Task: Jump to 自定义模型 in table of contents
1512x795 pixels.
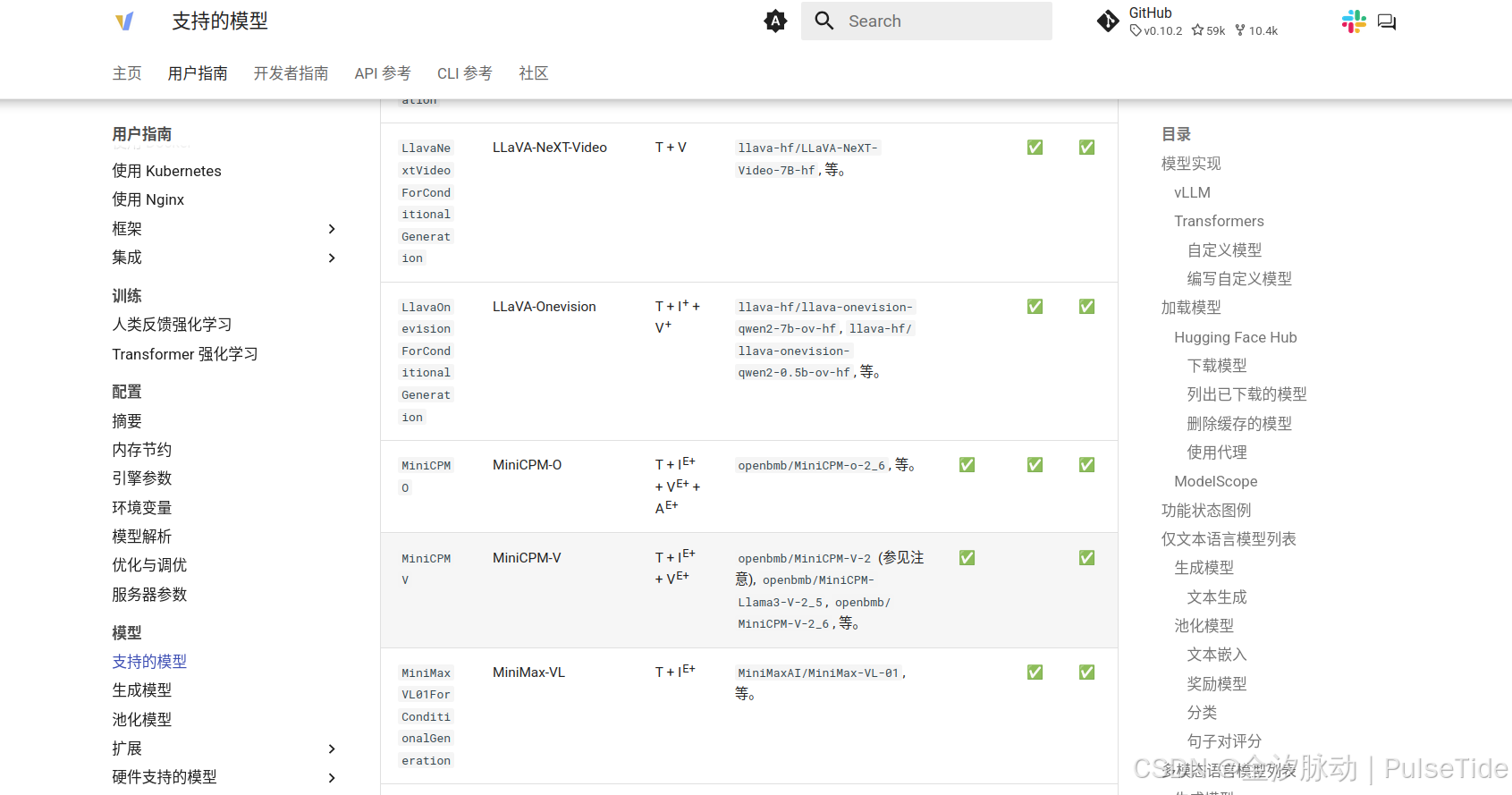Action: (1224, 250)
